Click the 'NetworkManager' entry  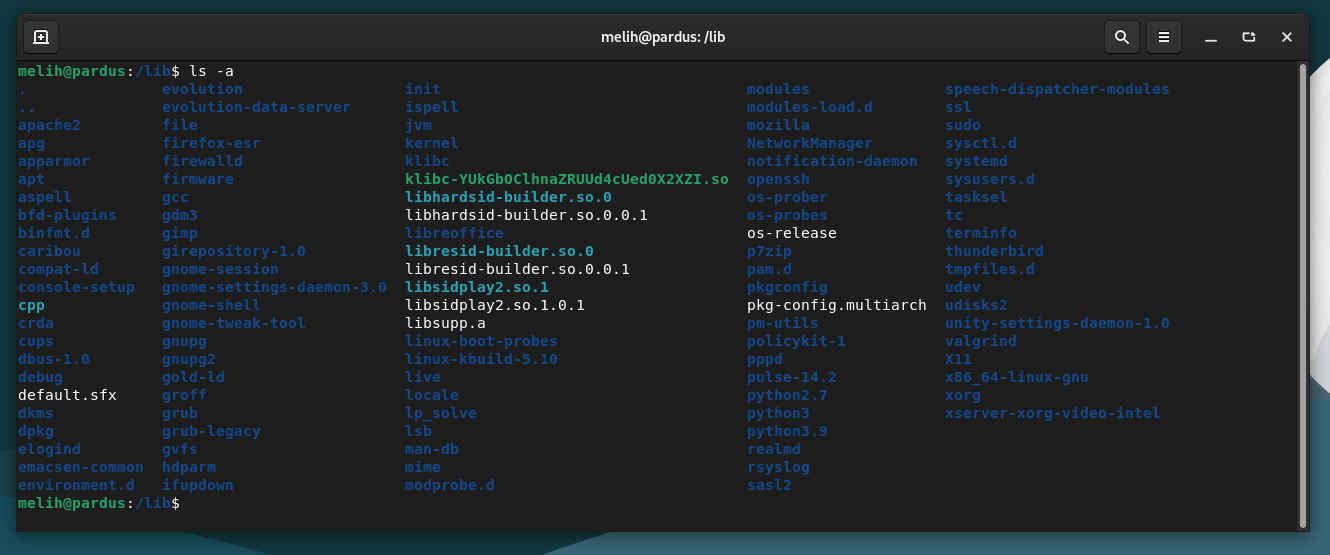coord(810,143)
